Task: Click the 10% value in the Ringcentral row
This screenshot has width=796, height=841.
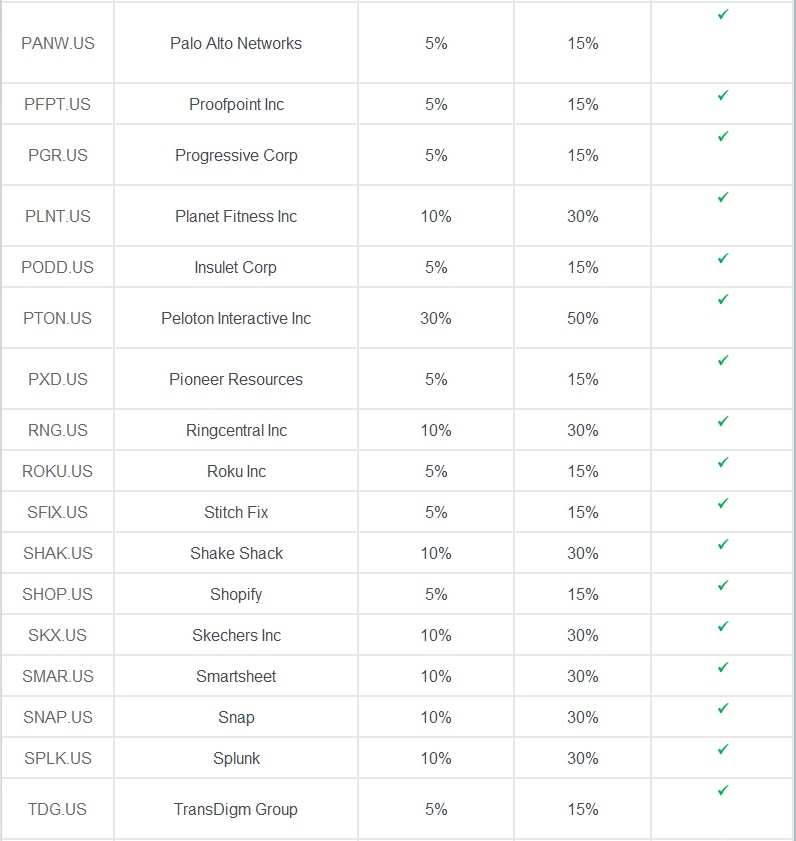Action: click(x=436, y=430)
